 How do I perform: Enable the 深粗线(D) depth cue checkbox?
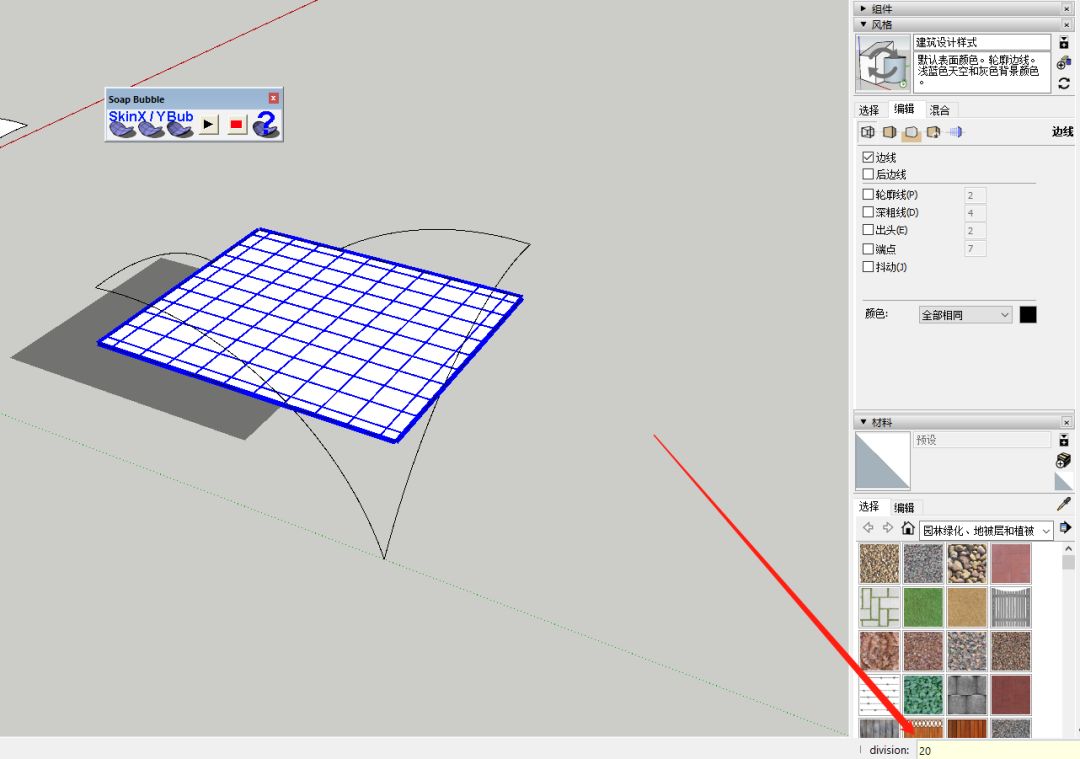click(868, 212)
